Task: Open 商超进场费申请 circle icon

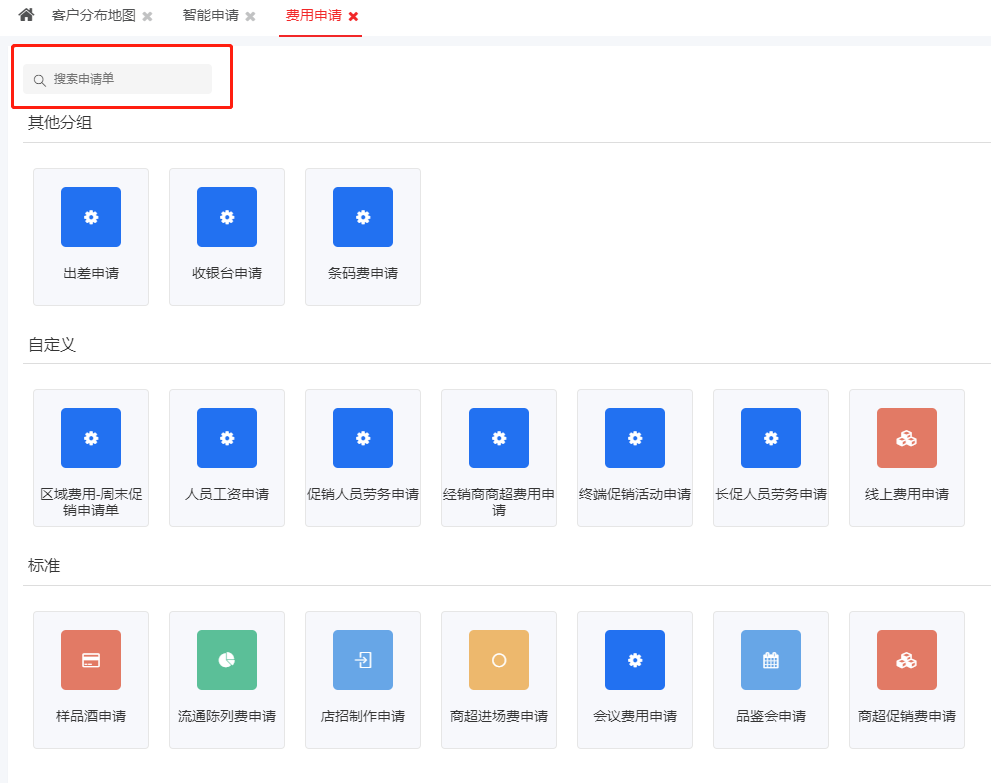Action: tap(499, 660)
